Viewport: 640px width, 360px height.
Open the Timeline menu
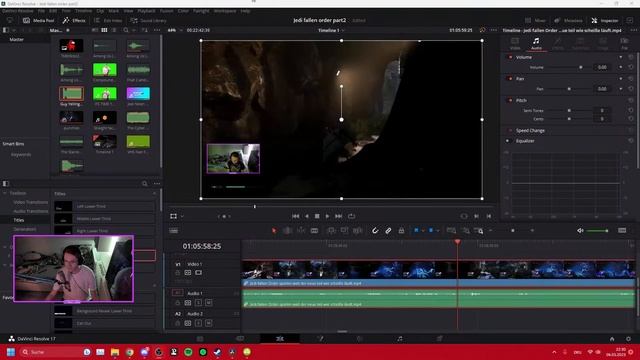[x=83, y=11]
